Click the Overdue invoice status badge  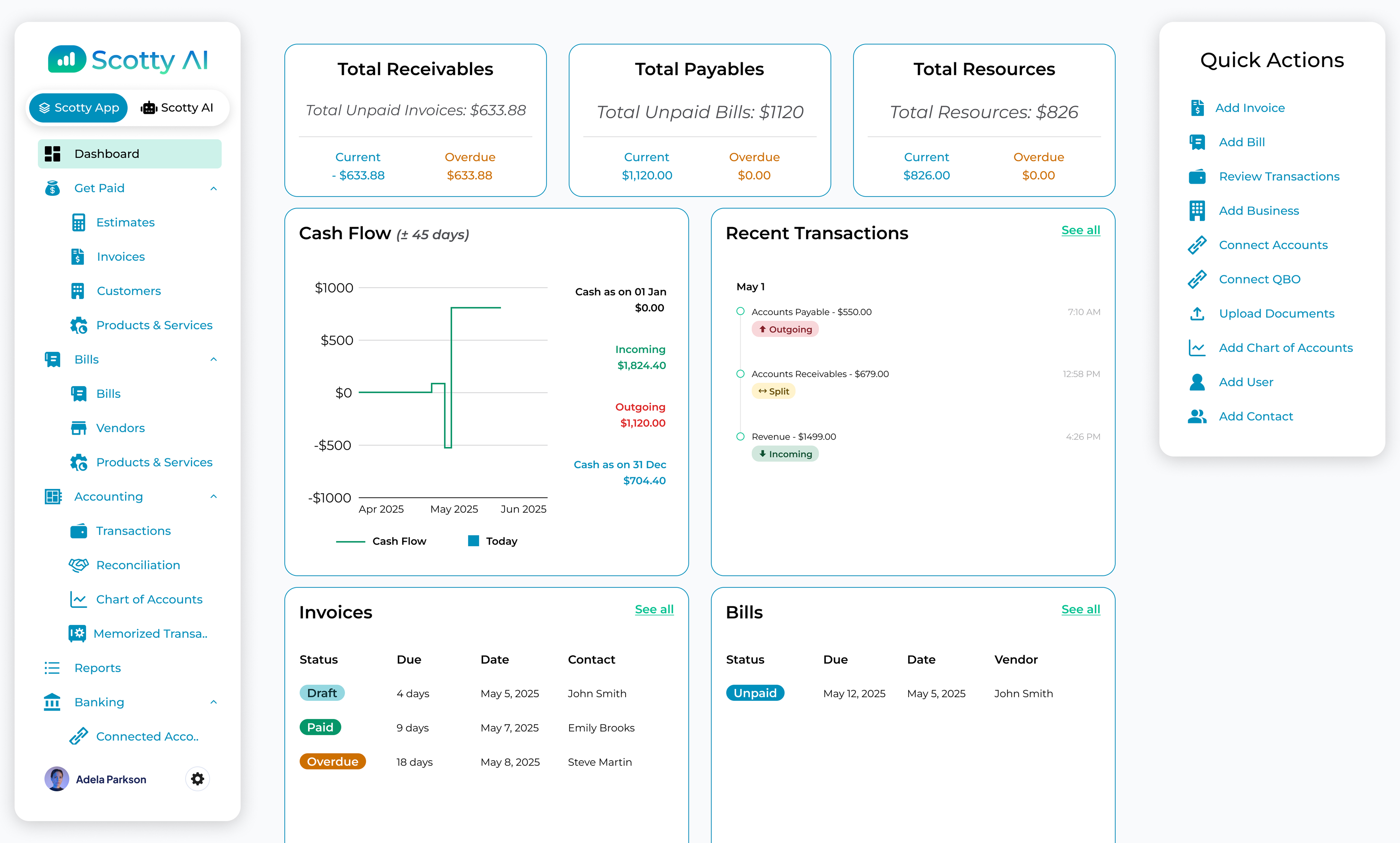click(333, 762)
